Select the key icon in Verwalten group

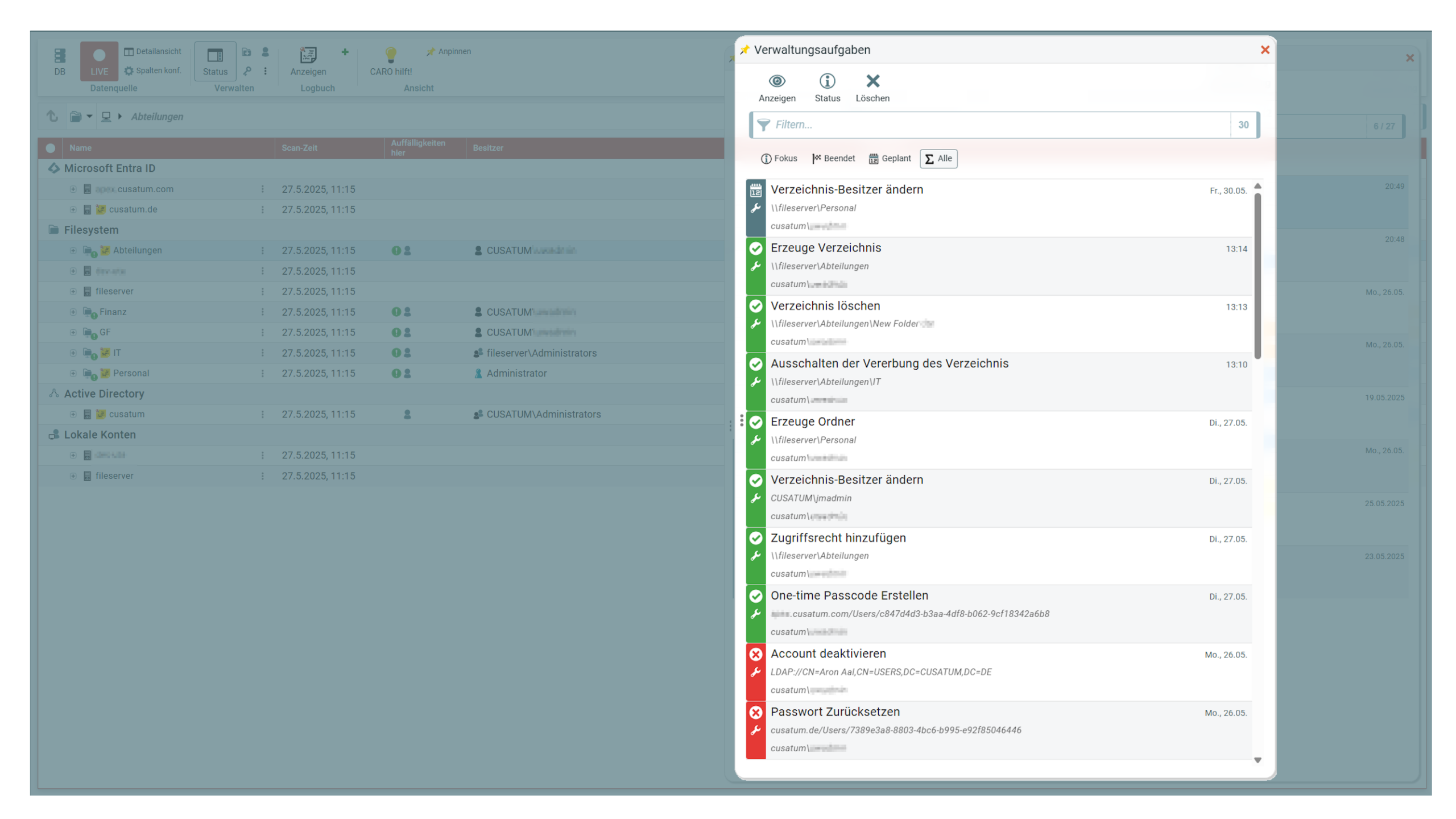click(247, 72)
